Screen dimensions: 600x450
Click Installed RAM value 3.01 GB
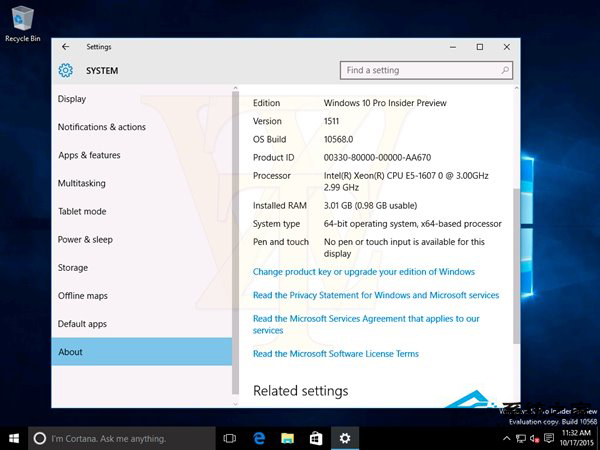pos(370,205)
